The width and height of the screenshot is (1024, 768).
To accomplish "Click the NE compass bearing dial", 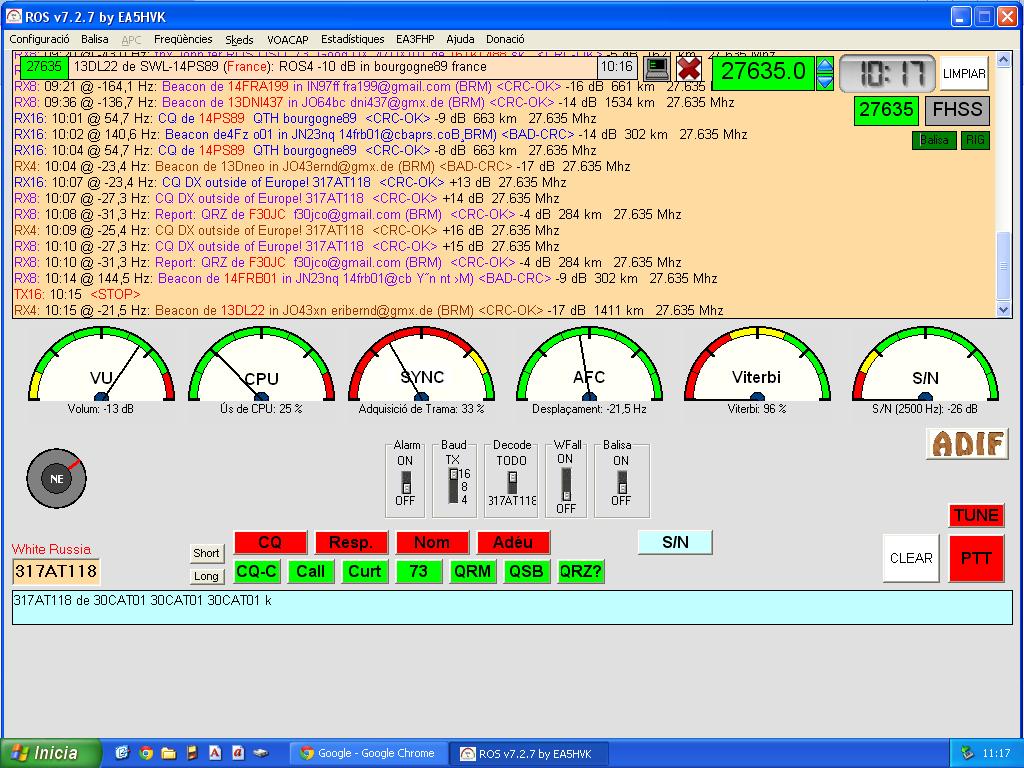I will [x=57, y=479].
